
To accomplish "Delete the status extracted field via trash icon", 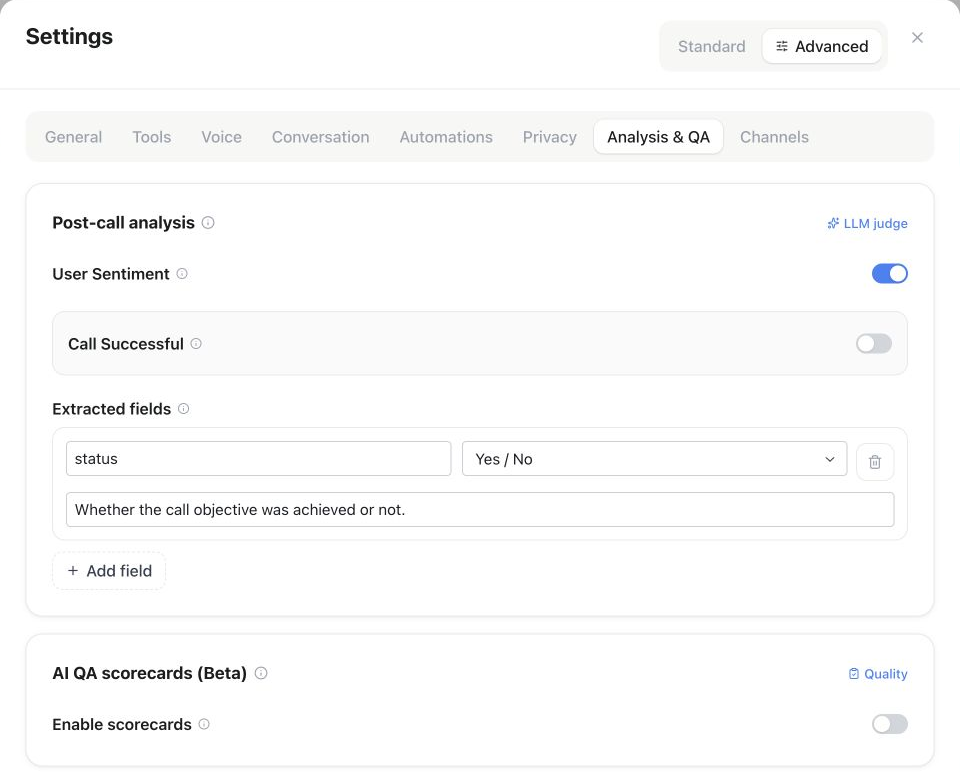I will coord(874,462).
